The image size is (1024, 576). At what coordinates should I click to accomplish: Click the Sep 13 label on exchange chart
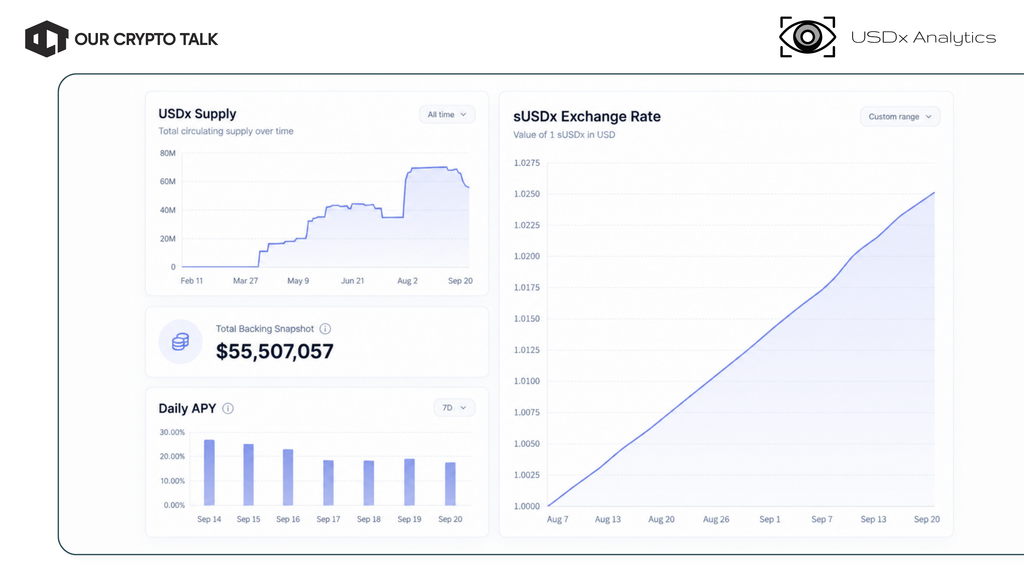point(874,519)
